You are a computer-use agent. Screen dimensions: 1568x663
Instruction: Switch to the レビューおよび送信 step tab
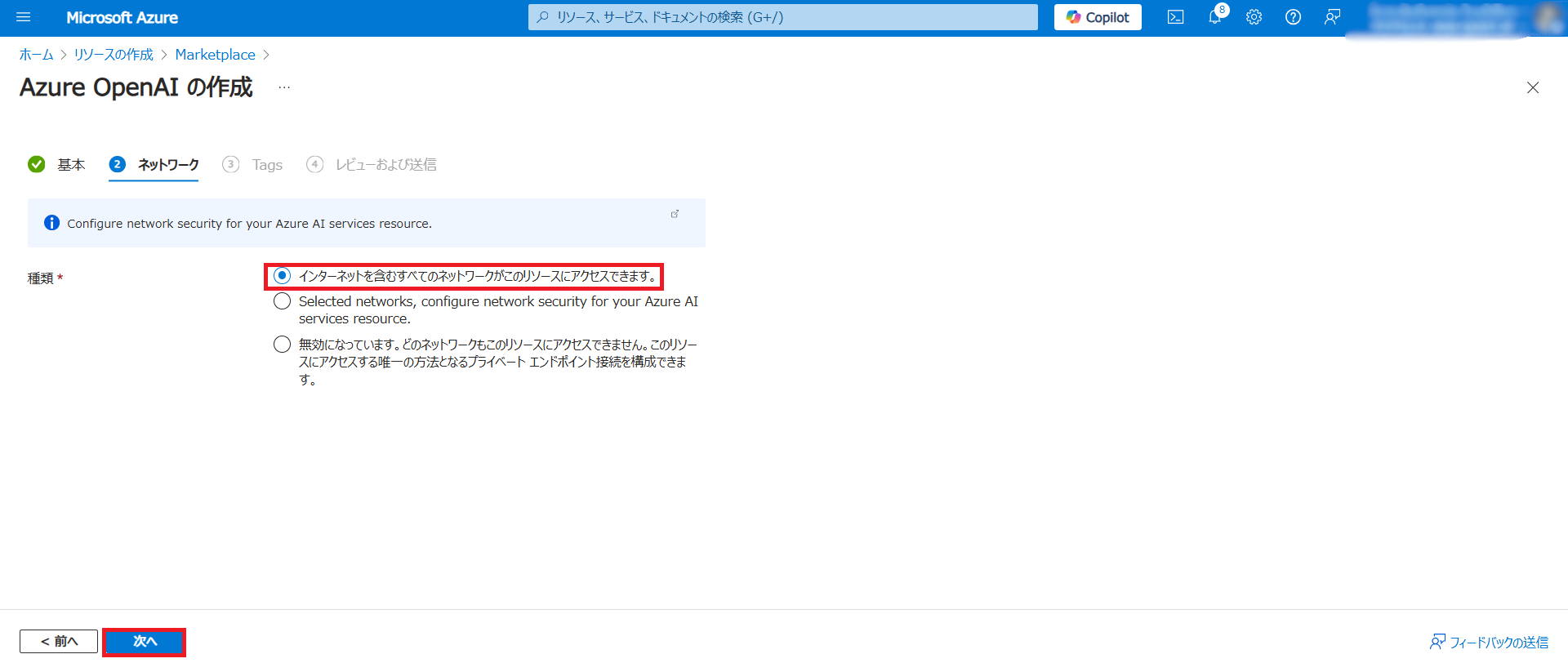tap(372, 165)
